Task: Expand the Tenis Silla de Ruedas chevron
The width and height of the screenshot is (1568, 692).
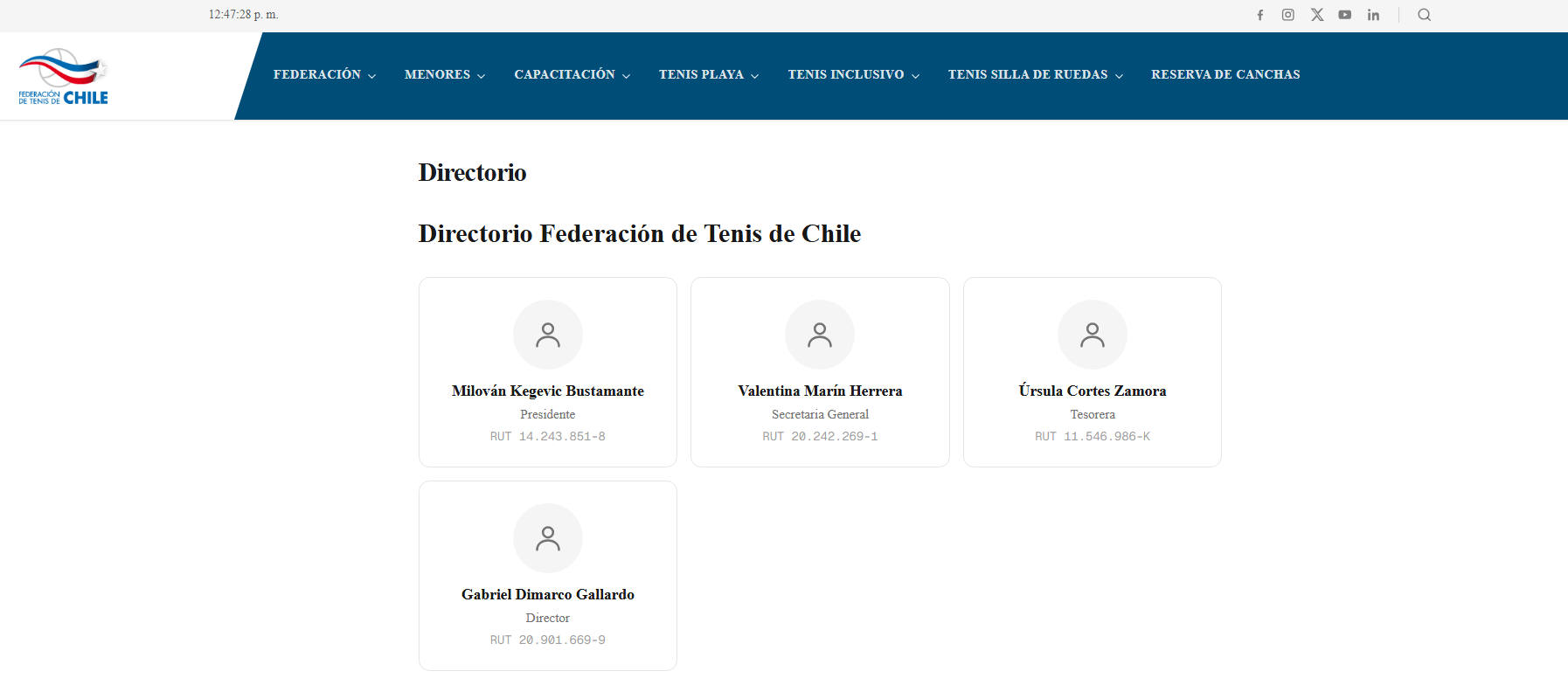Action: [1120, 76]
